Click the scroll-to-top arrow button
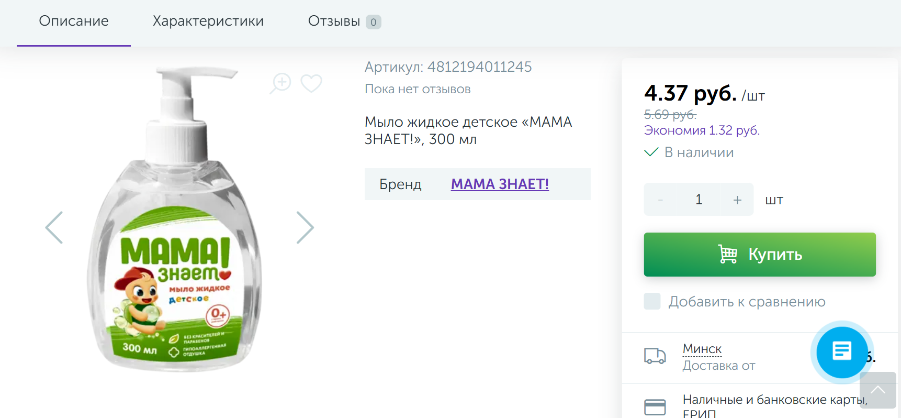This screenshot has height=418, width=901. click(x=877, y=389)
